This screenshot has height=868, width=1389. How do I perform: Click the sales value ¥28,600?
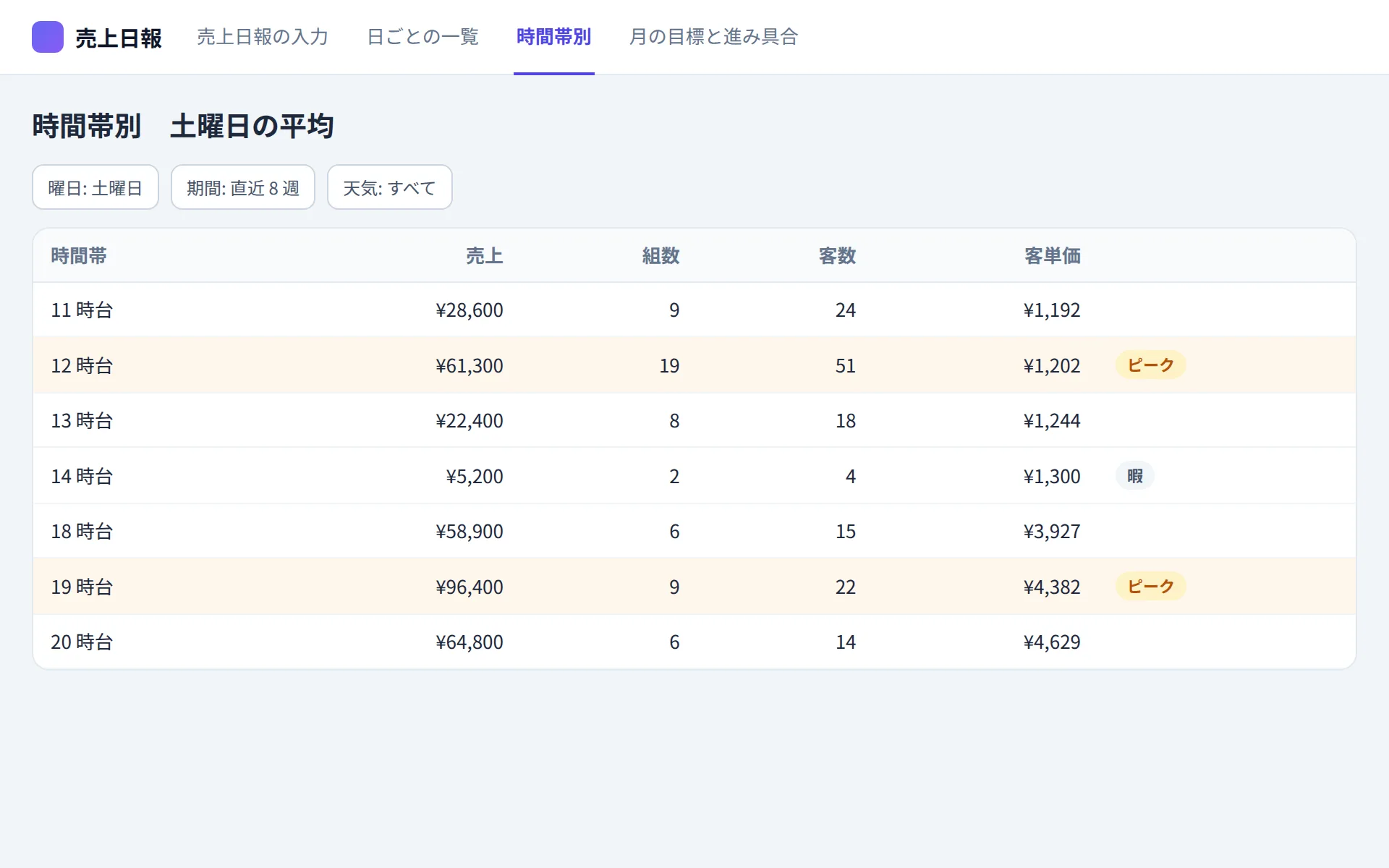(470, 310)
